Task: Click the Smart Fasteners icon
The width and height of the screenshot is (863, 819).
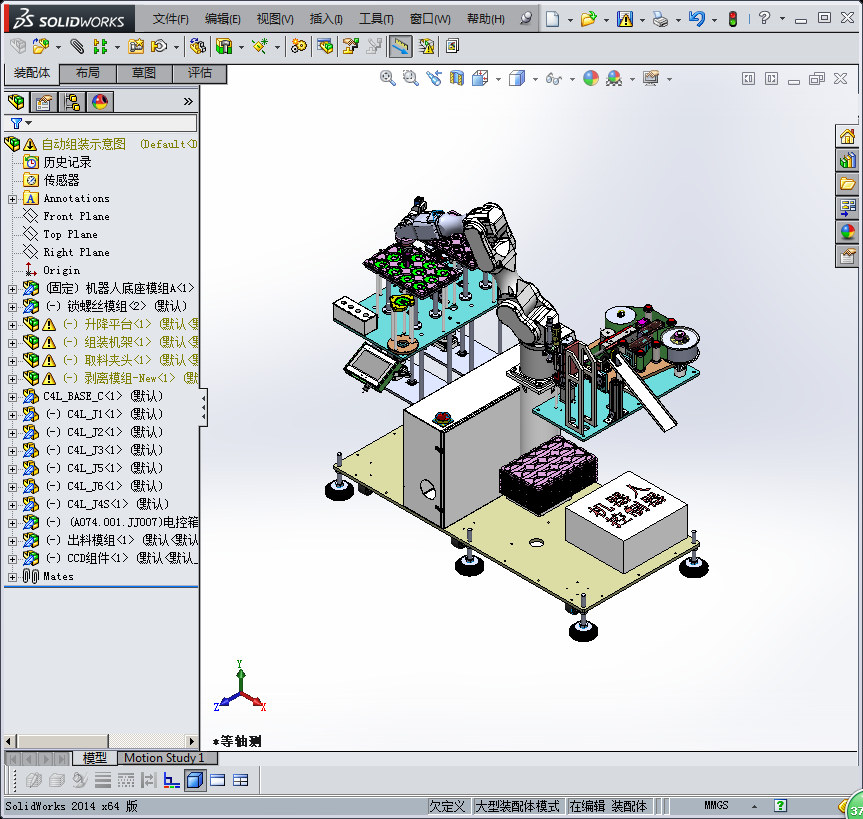Action: pos(136,46)
